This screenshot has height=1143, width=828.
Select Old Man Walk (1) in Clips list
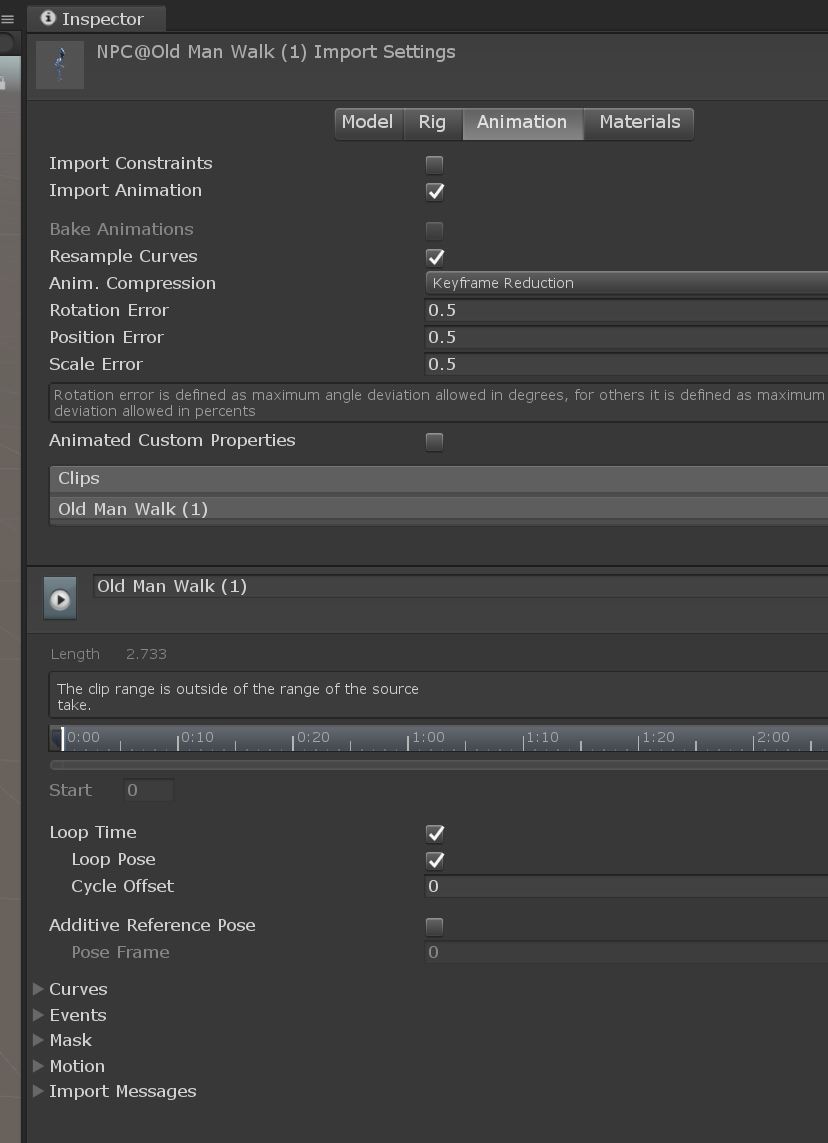tap(133, 509)
